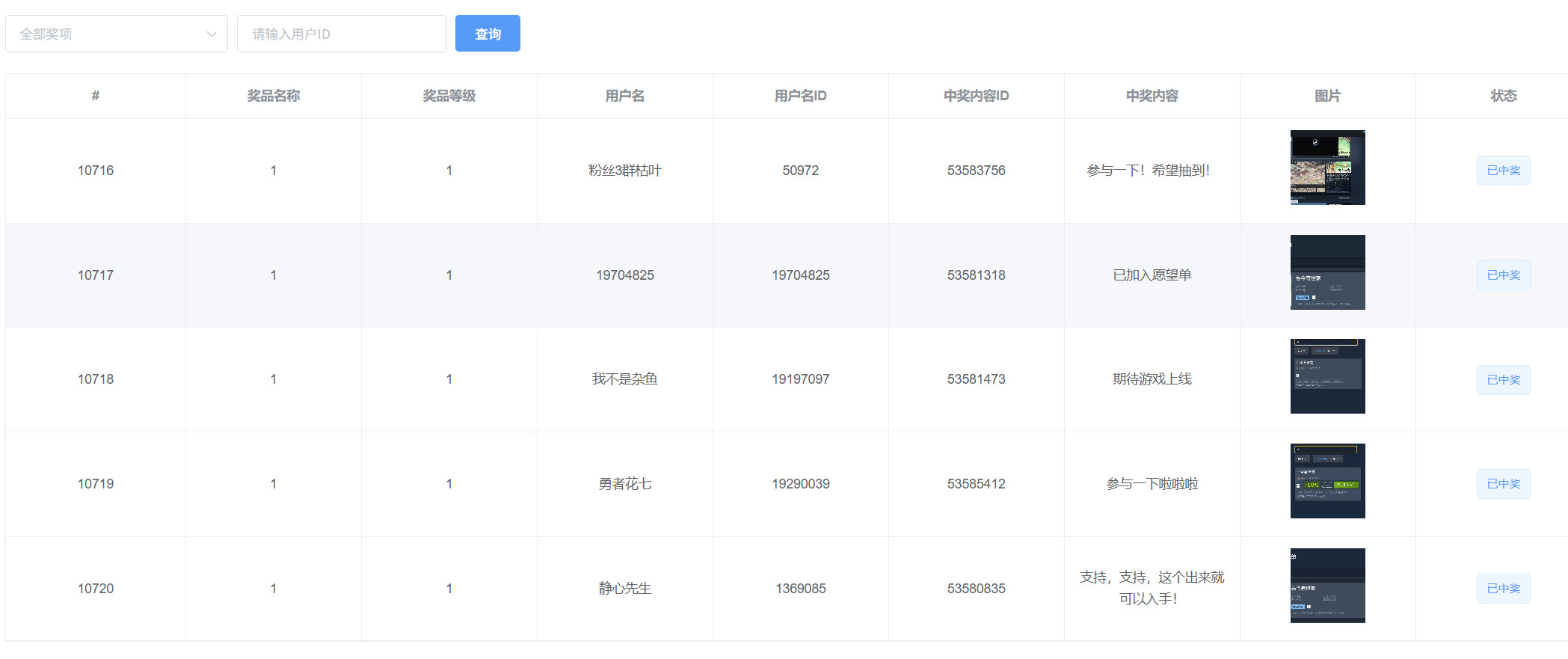Click the 奖品名称 column header
The width and height of the screenshot is (1568, 659).
274,96
